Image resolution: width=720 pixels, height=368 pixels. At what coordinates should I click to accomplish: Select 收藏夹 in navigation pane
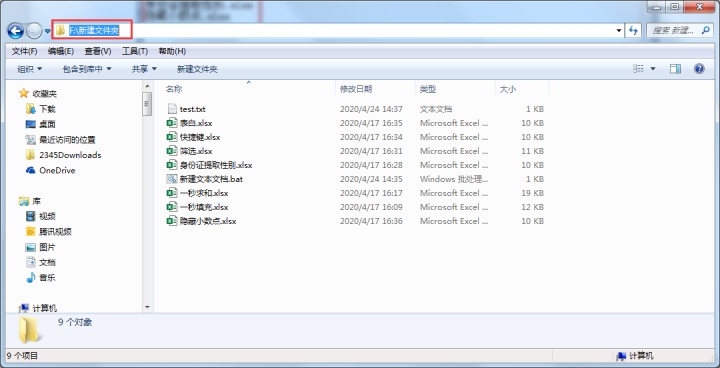(x=45, y=94)
